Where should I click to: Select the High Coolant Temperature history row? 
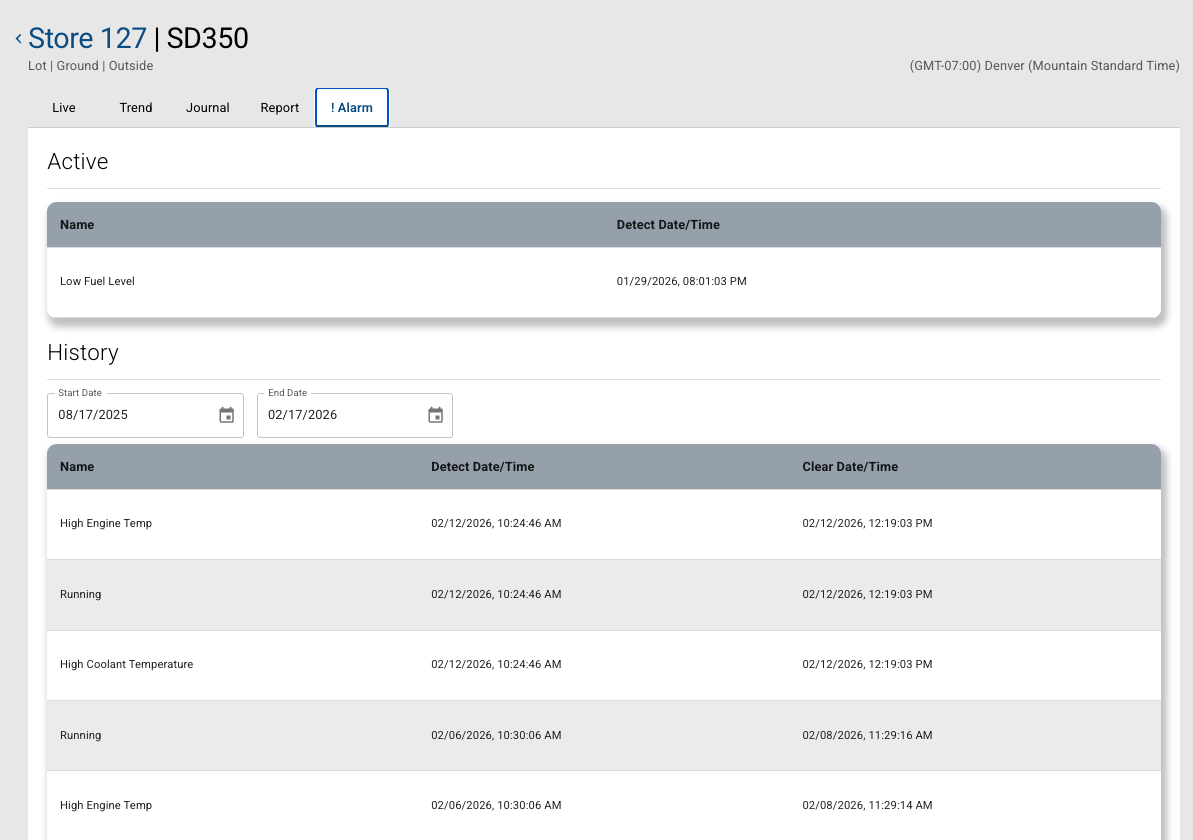pos(603,665)
